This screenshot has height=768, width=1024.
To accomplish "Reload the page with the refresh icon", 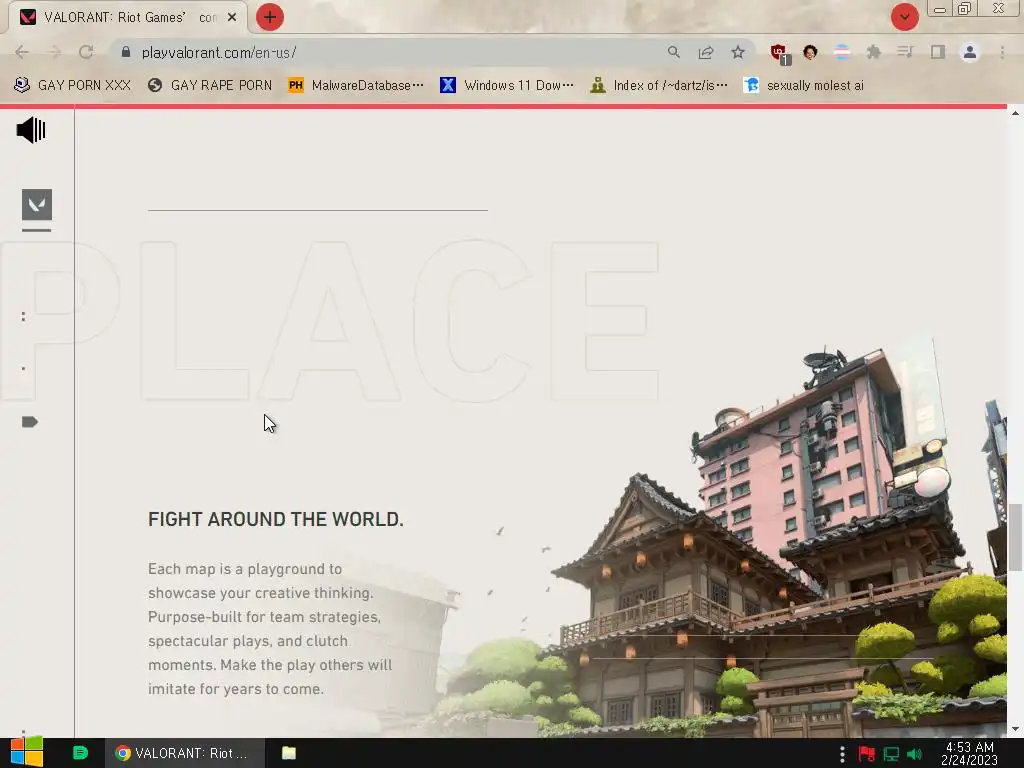I will point(86,52).
